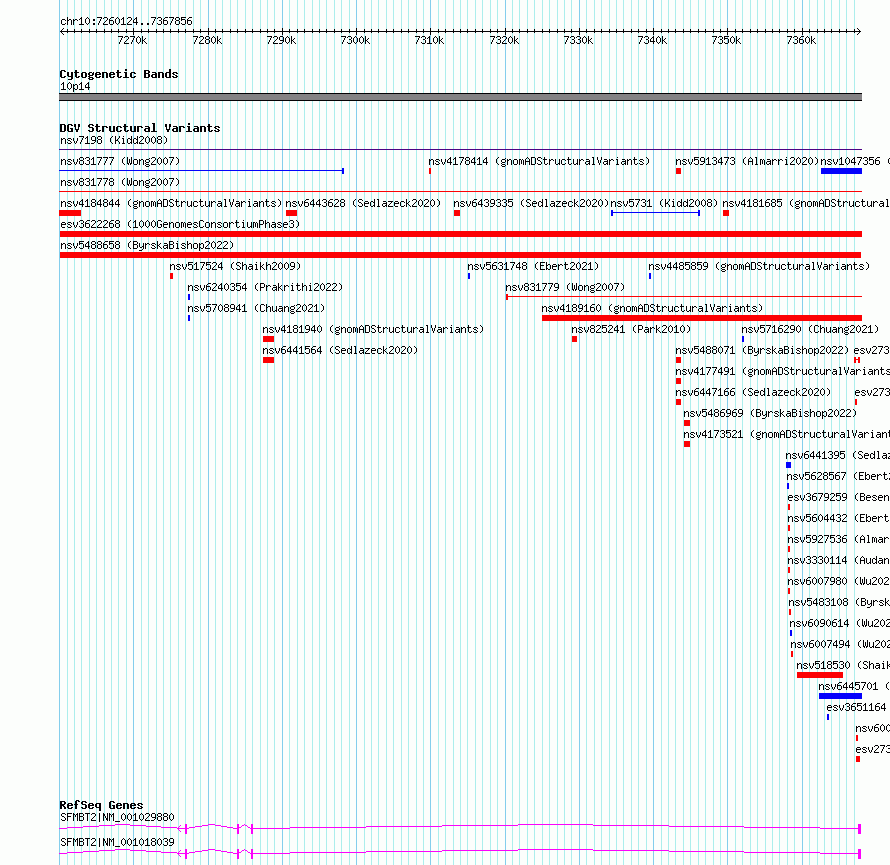Click the 7270k ruler position
890x865 pixels.
click(132, 40)
